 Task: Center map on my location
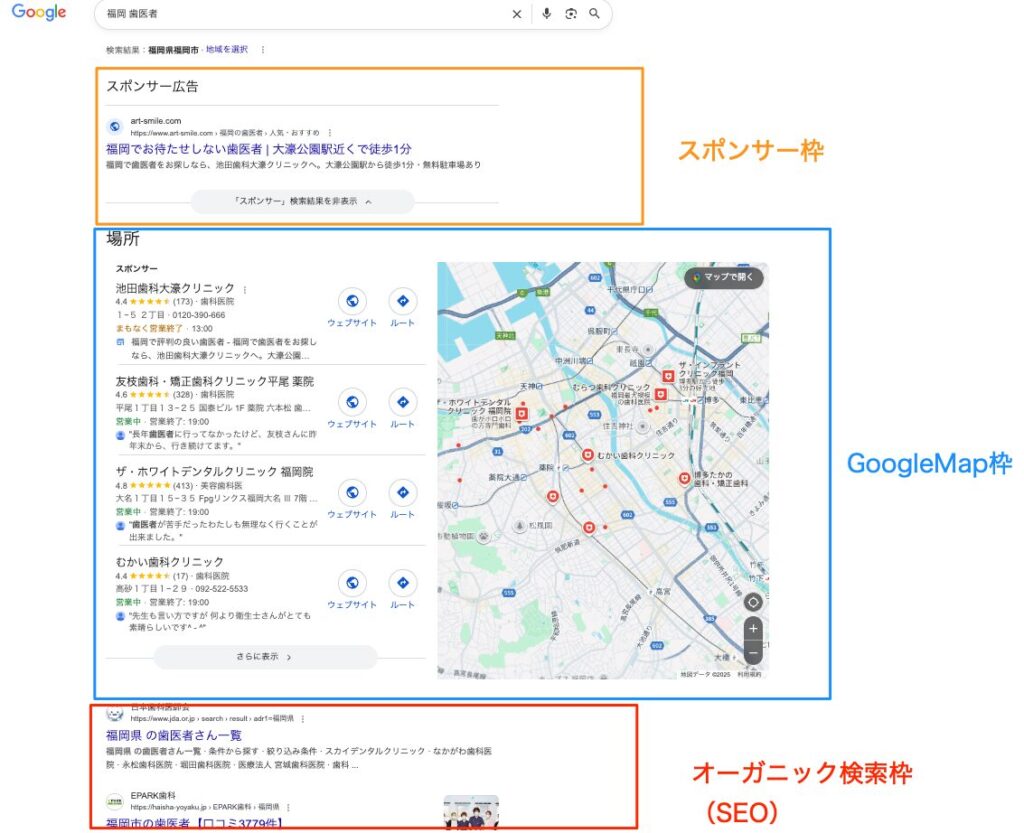pos(752,602)
